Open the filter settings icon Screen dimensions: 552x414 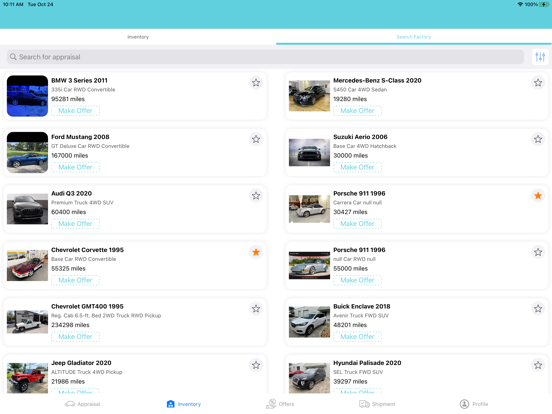(x=540, y=57)
